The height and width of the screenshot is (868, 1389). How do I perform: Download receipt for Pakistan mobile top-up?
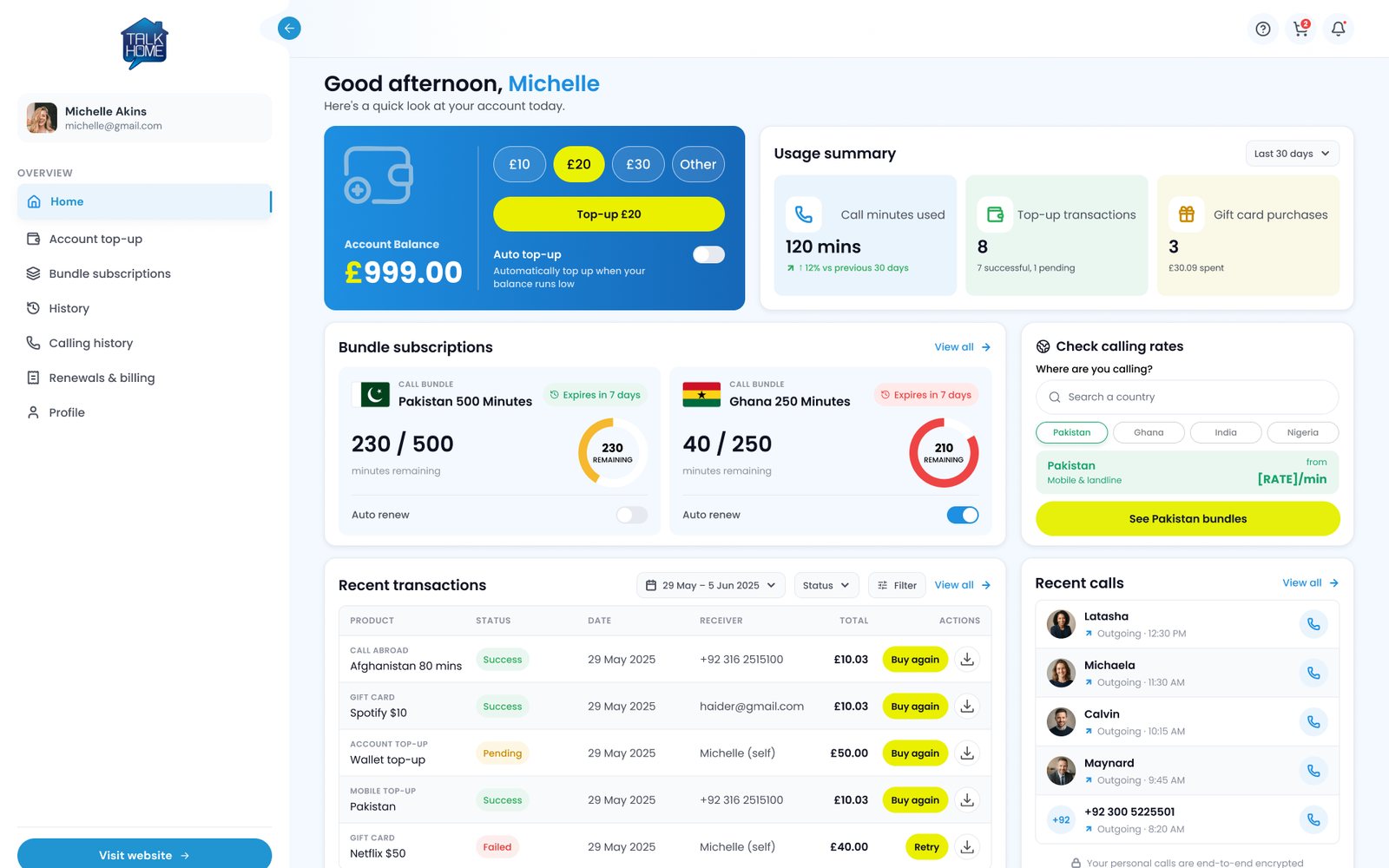(967, 800)
